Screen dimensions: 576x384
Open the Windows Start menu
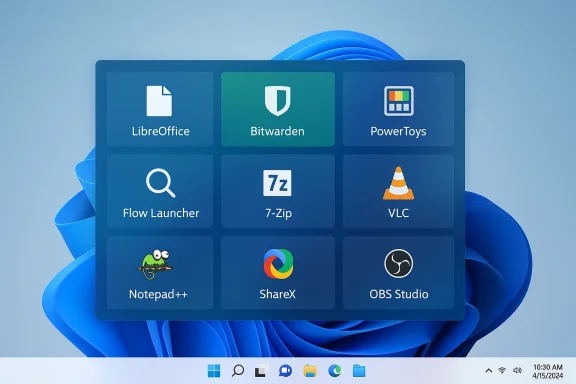pyautogui.click(x=214, y=371)
